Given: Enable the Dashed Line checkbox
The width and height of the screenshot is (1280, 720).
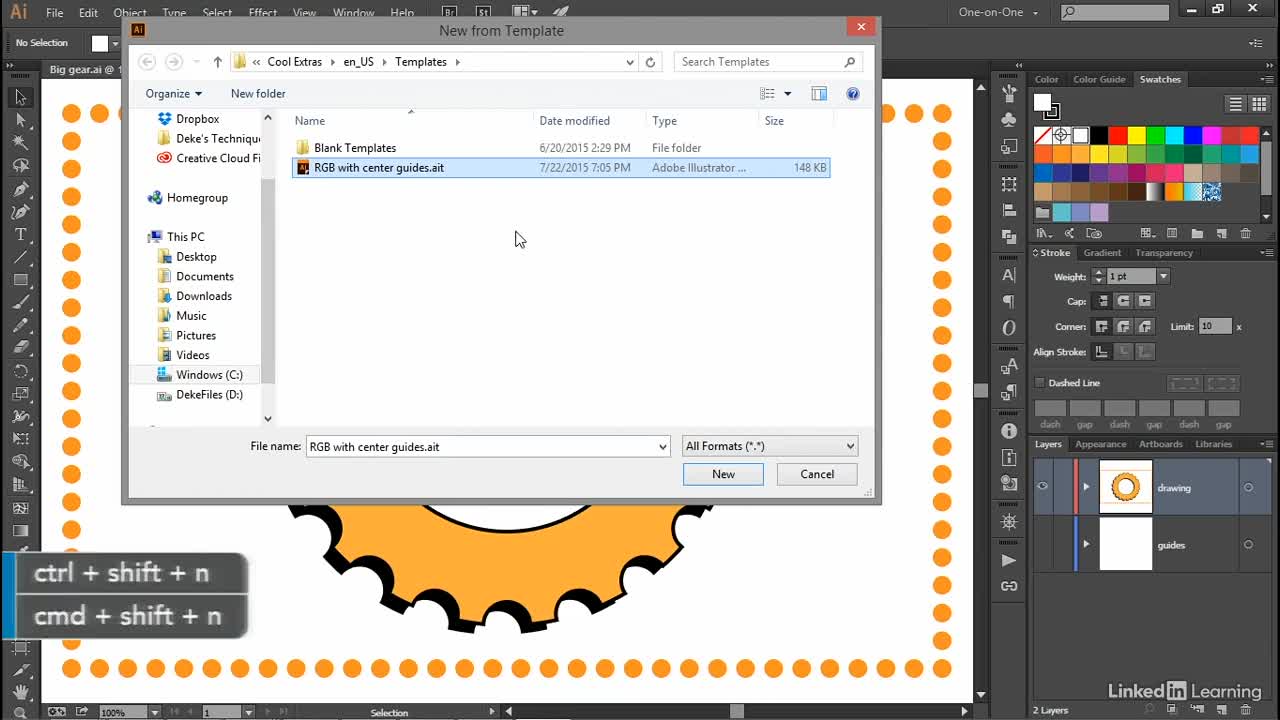Looking at the screenshot, I should coord(1040,383).
